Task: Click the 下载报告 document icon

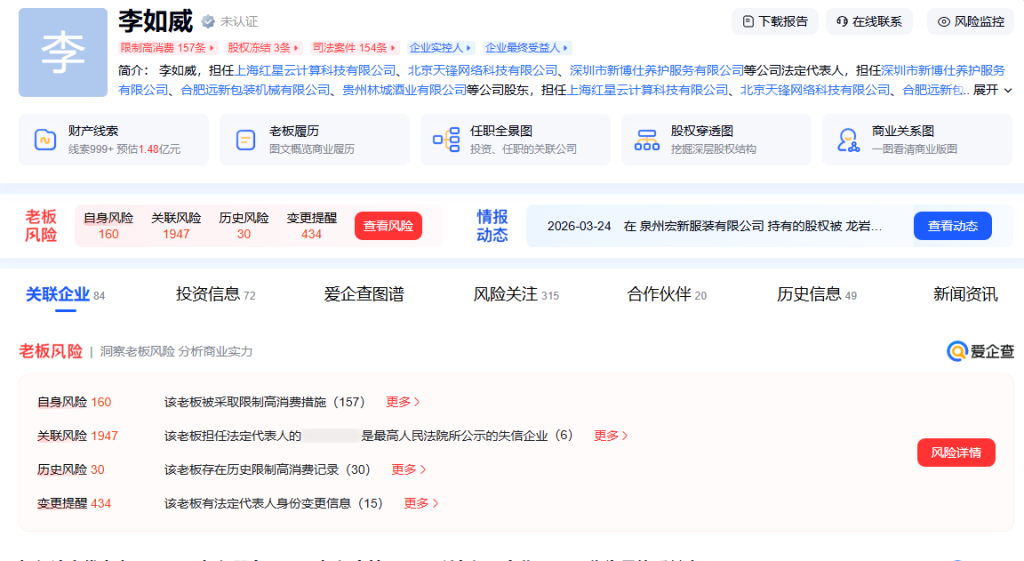Action: [748, 22]
